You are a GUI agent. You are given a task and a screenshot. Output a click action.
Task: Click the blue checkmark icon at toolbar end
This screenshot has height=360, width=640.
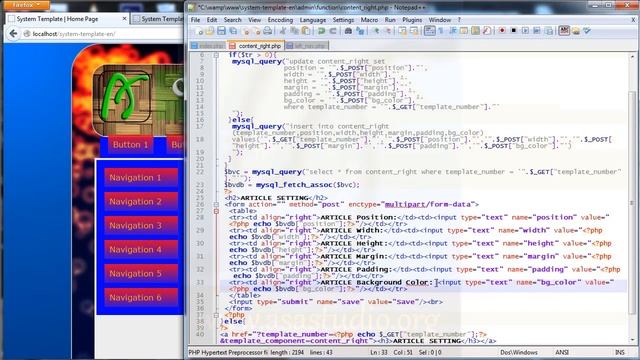587,31
